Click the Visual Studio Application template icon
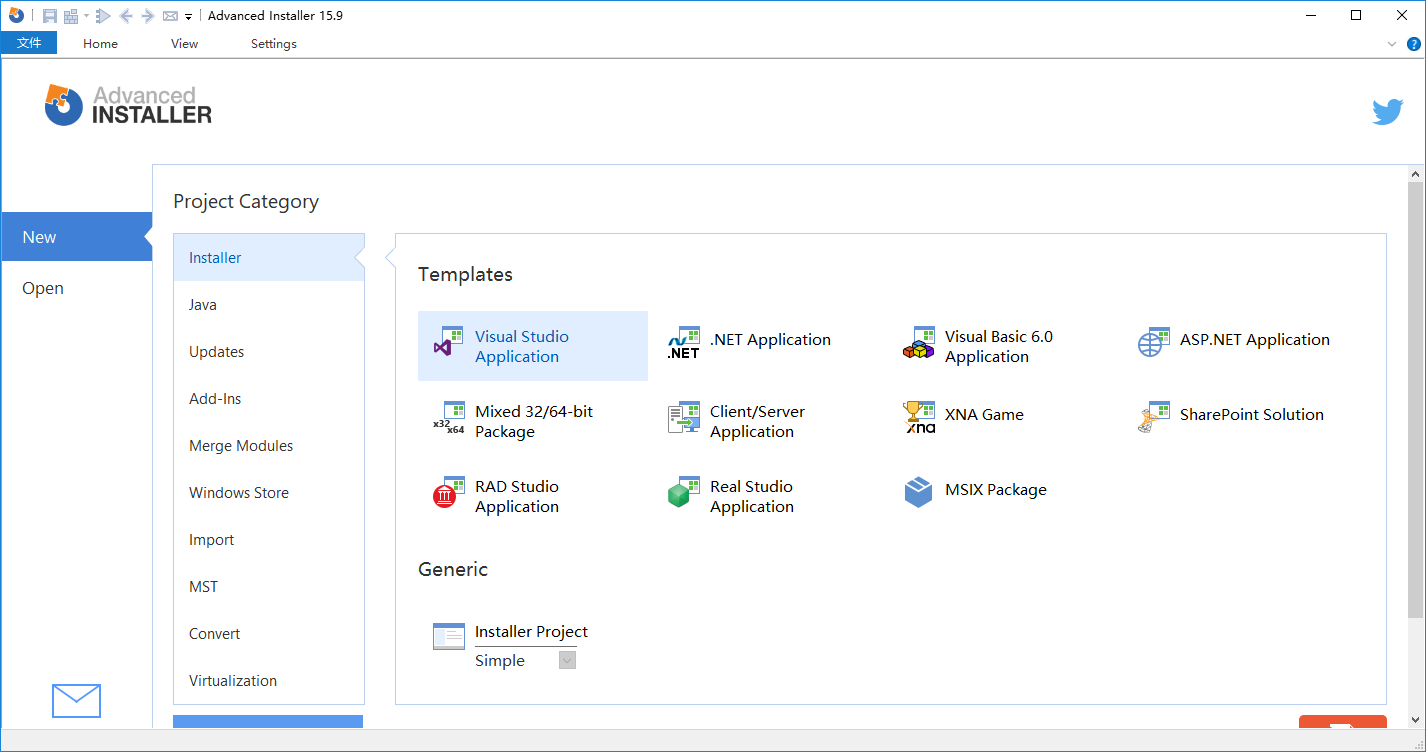Image resolution: width=1426 pixels, height=752 pixels. [448, 342]
